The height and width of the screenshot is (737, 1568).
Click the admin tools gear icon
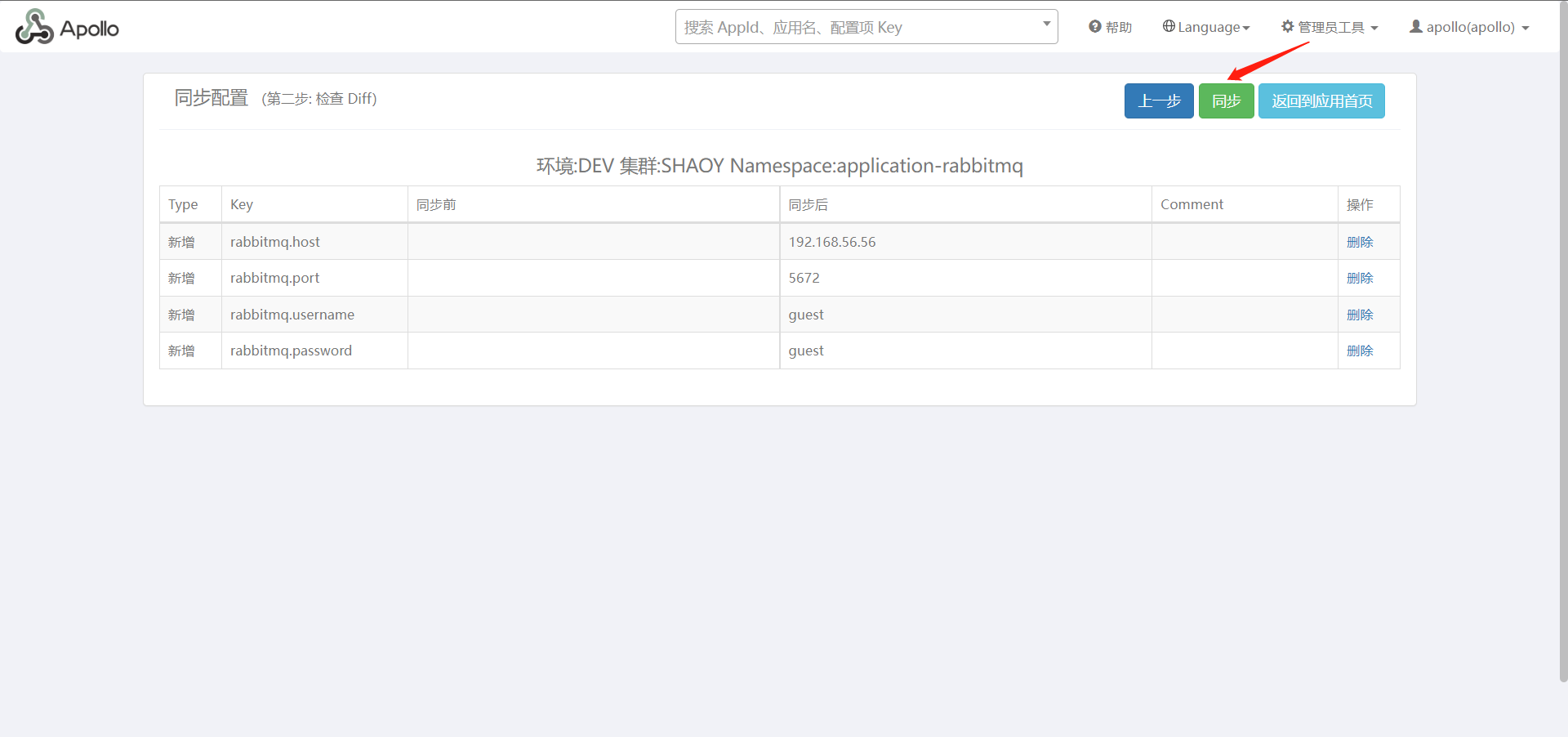point(1288,27)
